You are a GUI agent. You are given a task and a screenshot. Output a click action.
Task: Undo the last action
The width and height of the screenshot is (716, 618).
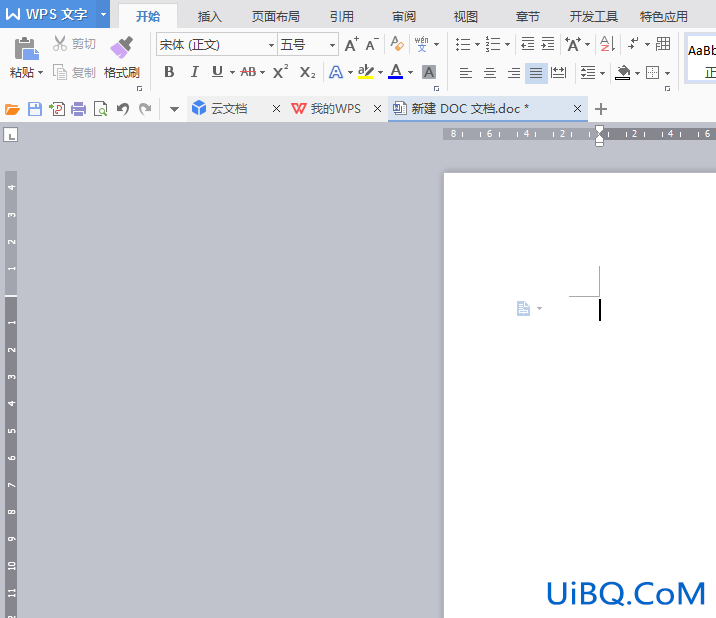pos(122,109)
